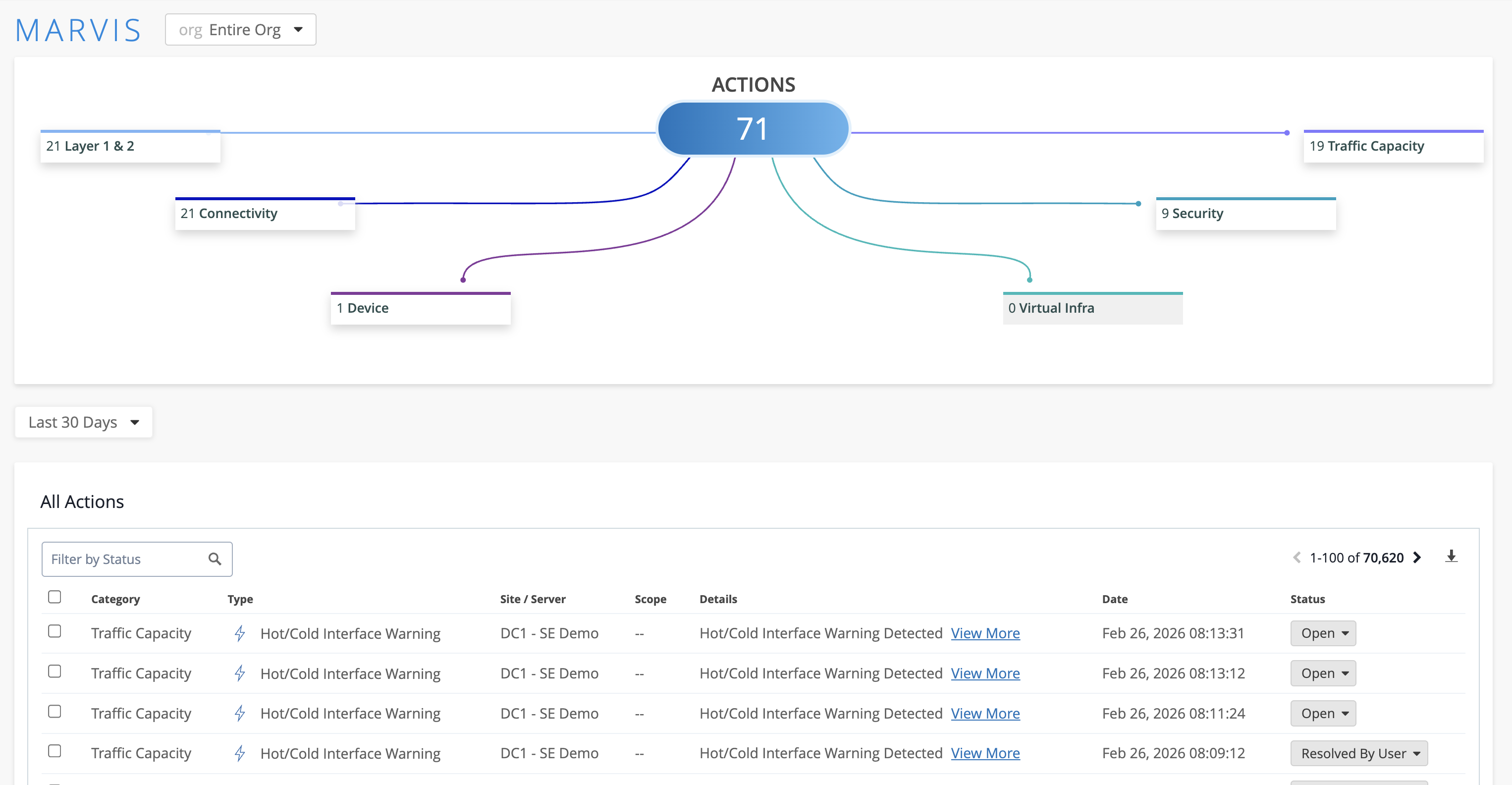The width and height of the screenshot is (1512, 785).
Task: Go to the previous page of actions
Action: pos(1297,557)
